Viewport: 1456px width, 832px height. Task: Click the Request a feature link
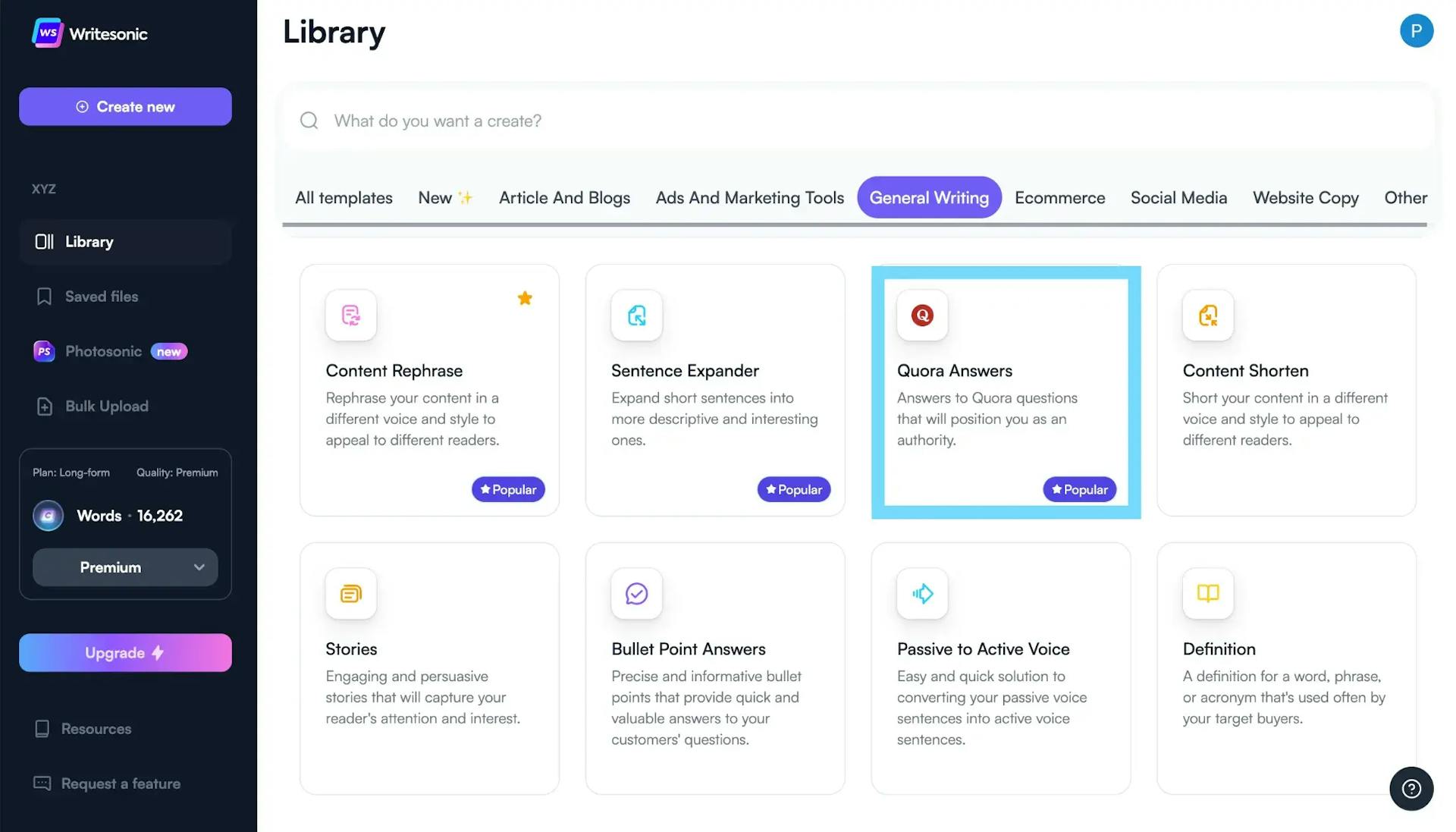point(121,783)
